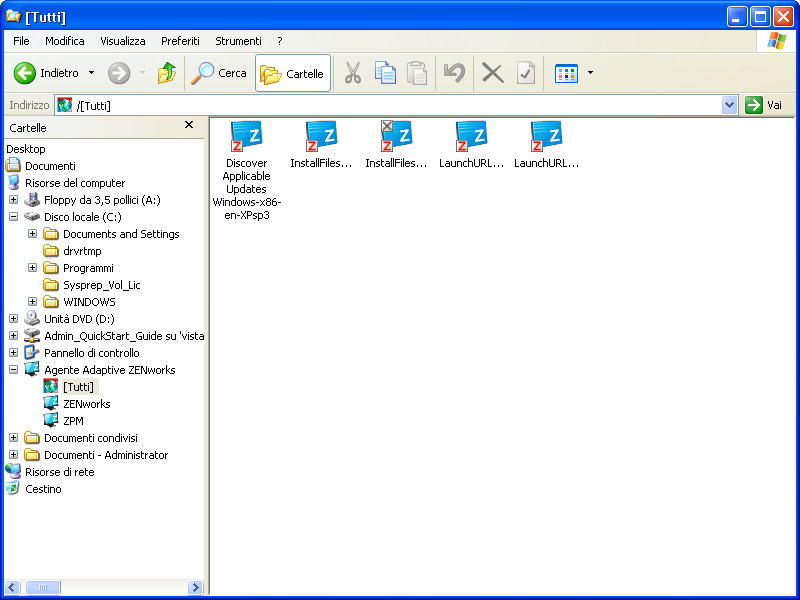Open the Preferiti menu
This screenshot has width=800, height=600.
click(180, 41)
